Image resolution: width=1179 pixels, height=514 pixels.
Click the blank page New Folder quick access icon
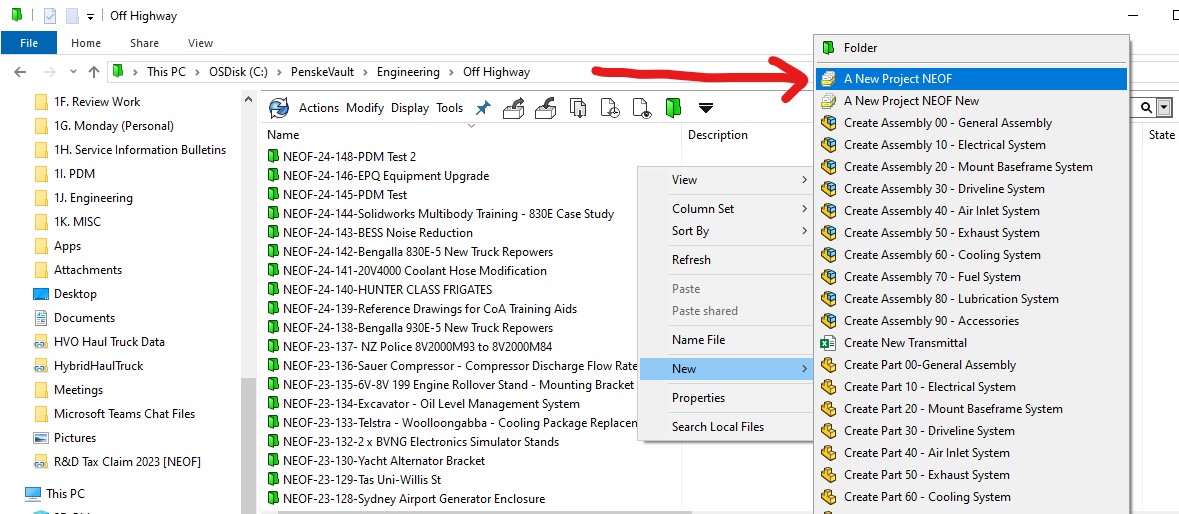pos(71,16)
